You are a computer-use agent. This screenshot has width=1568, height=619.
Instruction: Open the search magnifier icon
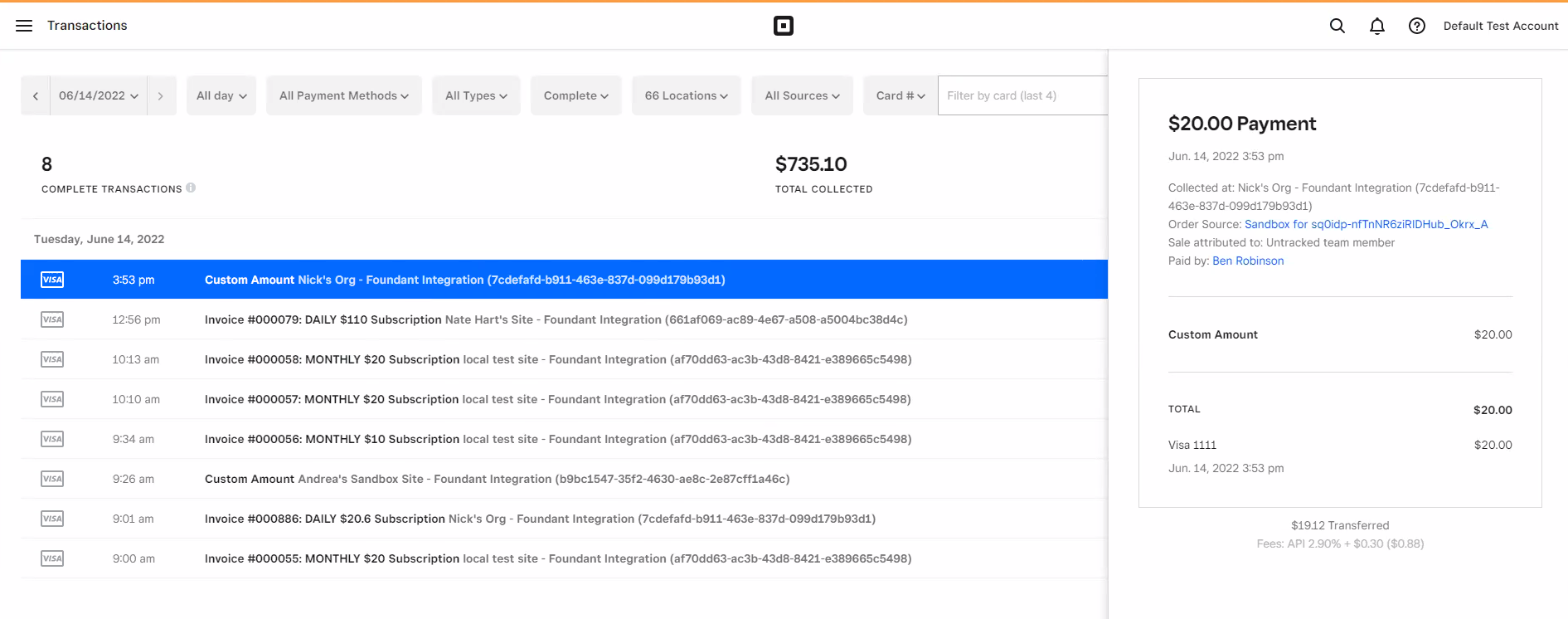tap(1337, 26)
